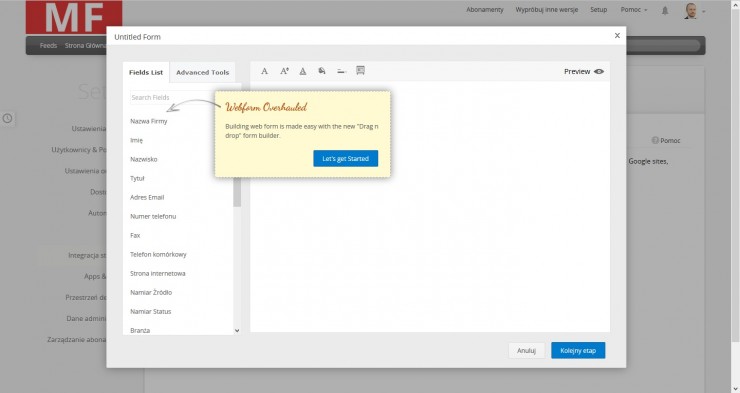
Task: Select the Nazwisko field
Action: (x=143, y=159)
